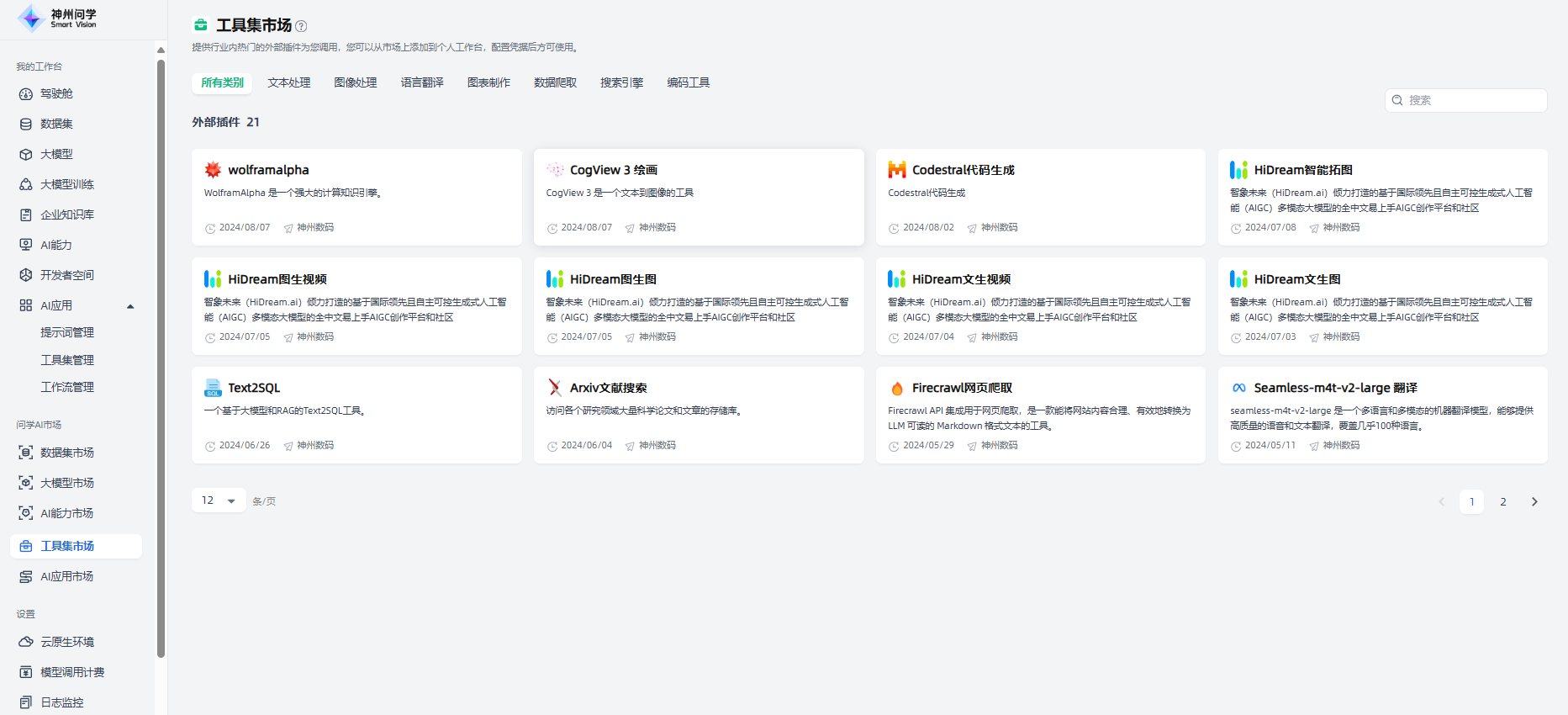The height and width of the screenshot is (715, 1568).
Task: Click the CogView 3 绘画 icon
Action: click(x=555, y=170)
